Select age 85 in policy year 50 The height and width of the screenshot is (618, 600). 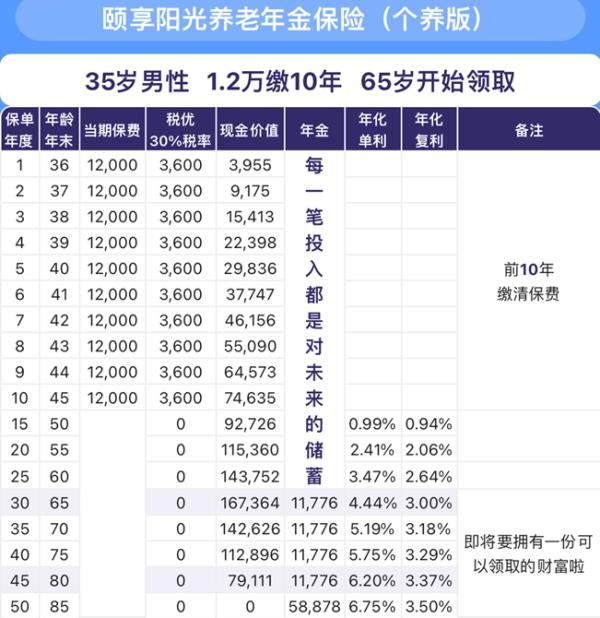tap(59, 607)
